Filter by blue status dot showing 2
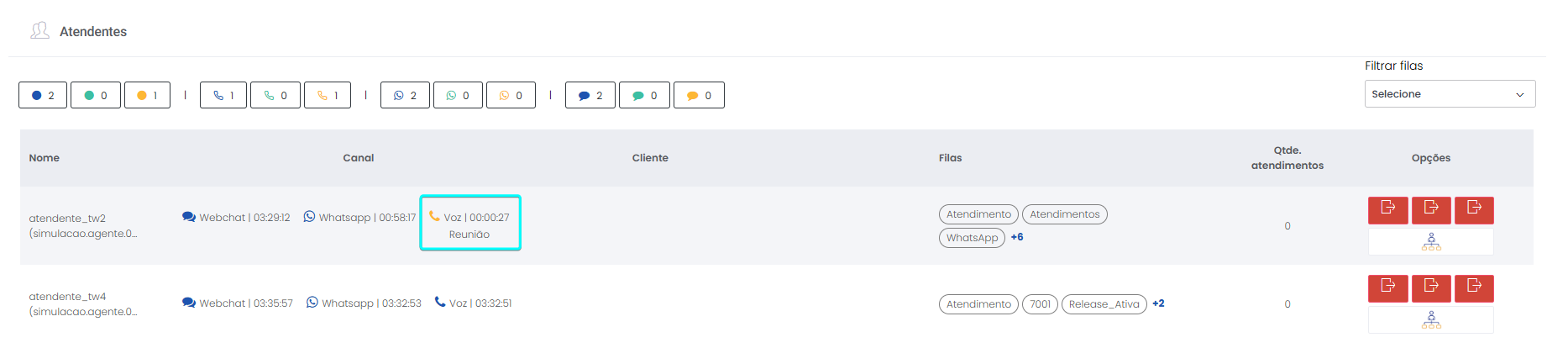1568x348 pixels. click(x=43, y=95)
